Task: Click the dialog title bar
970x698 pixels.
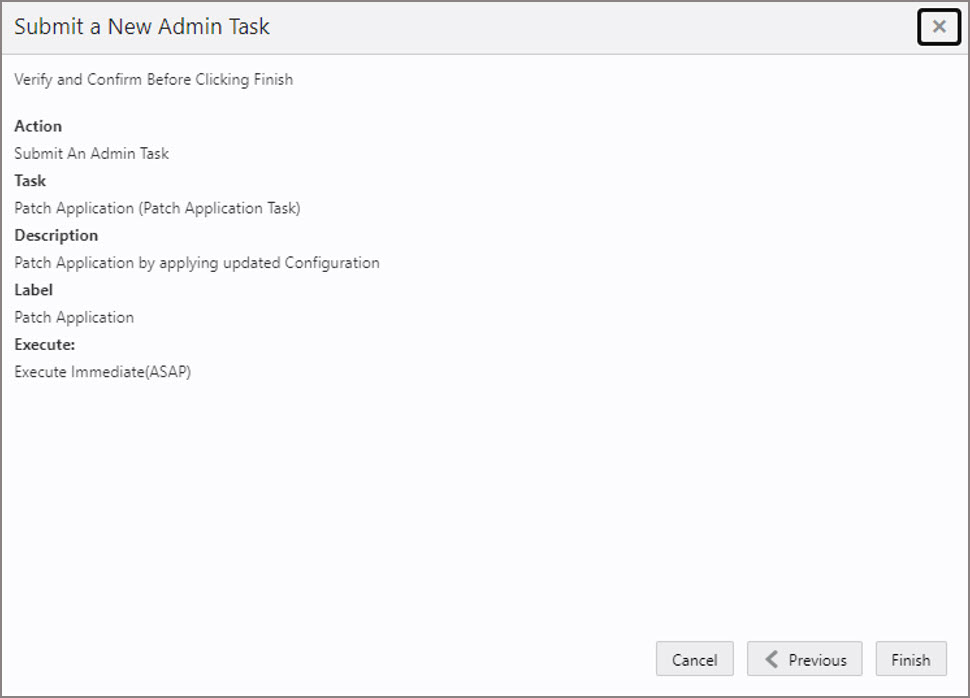Action: [x=450, y=27]
